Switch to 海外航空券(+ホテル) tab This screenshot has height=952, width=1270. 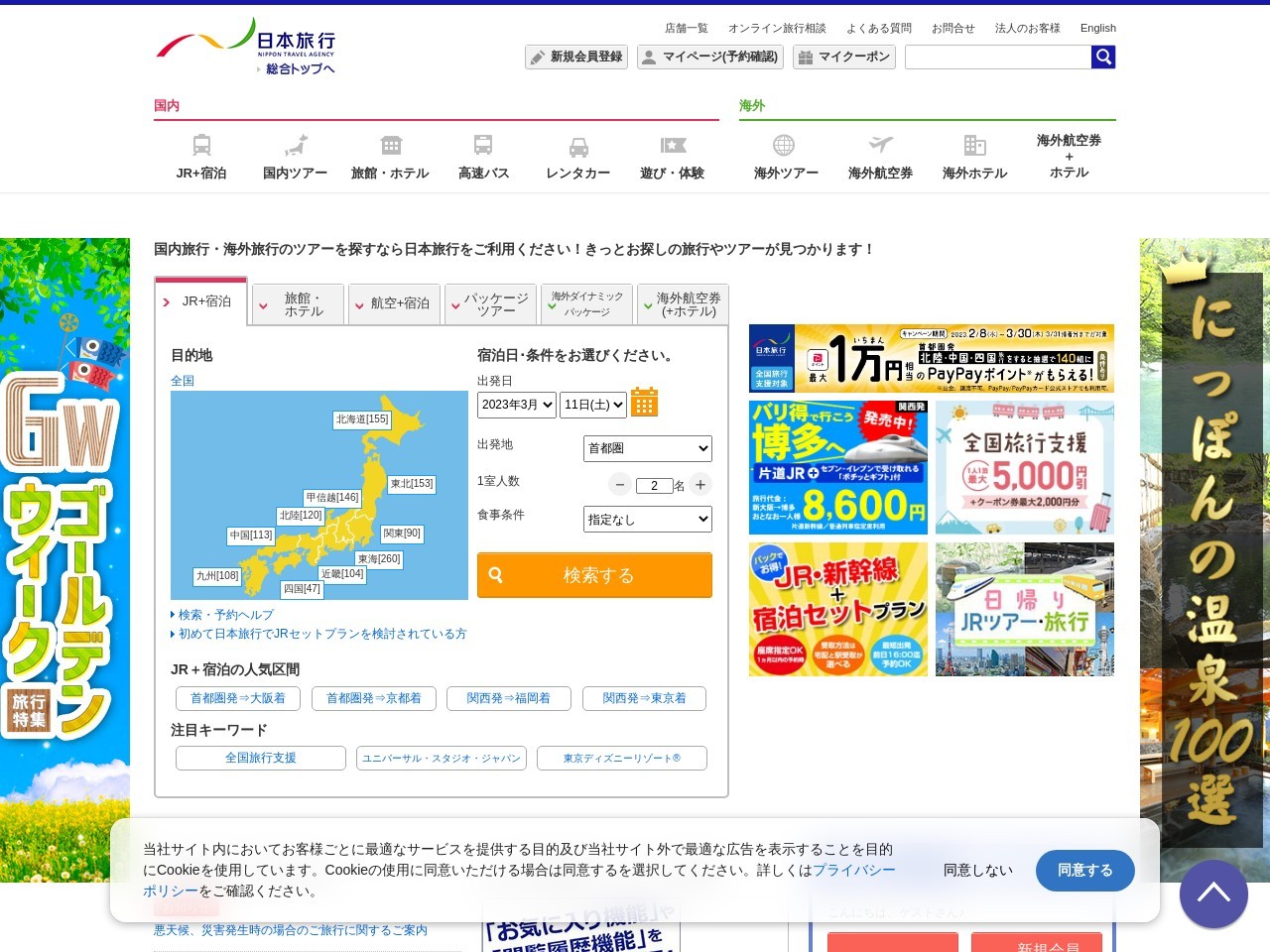click(x=683, y=304)
